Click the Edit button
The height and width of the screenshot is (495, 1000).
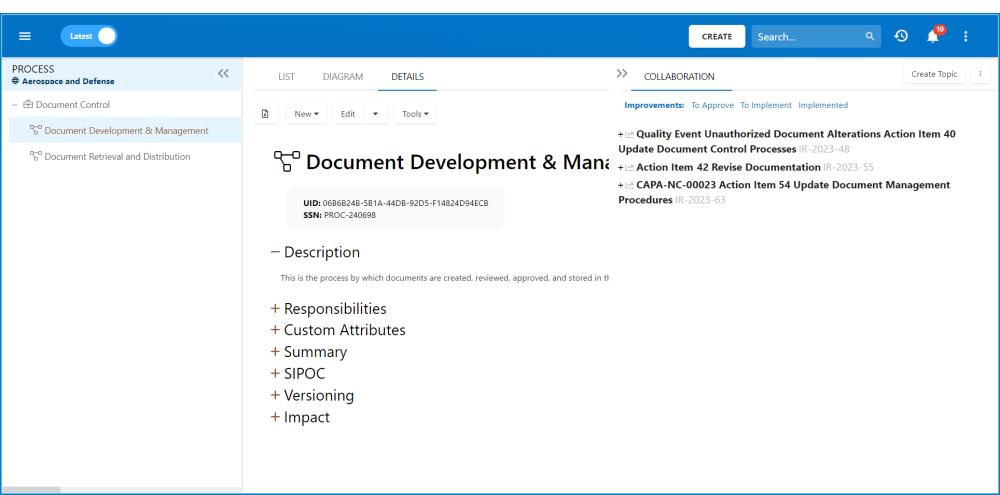pos(348,114)
